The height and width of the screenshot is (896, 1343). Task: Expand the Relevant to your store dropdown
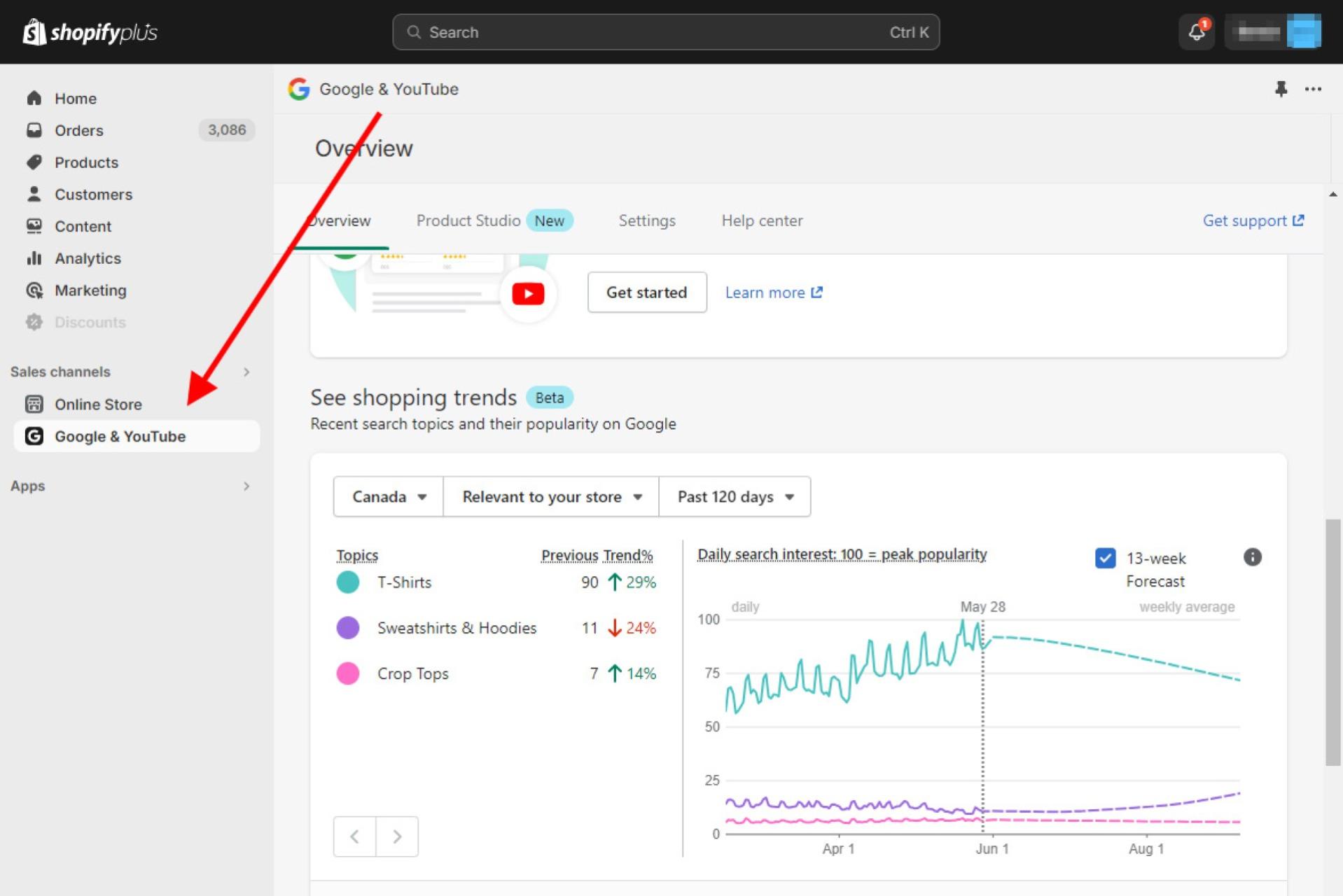[x=551, y=497]
